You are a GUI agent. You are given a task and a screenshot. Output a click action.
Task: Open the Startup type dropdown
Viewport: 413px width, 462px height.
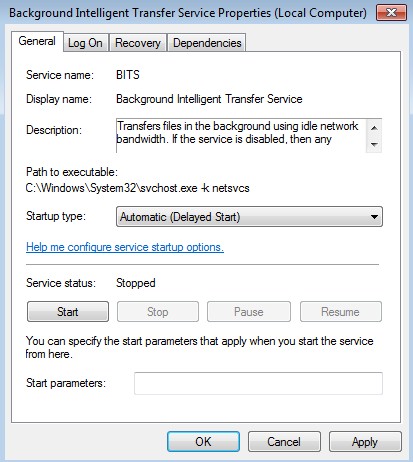(249, 217)
